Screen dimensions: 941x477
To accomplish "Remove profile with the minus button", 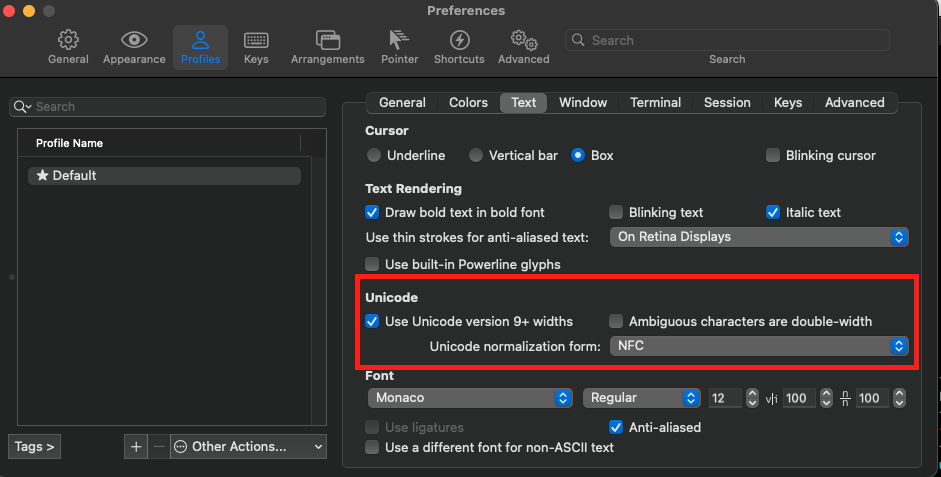I will (x=158, y=446).
